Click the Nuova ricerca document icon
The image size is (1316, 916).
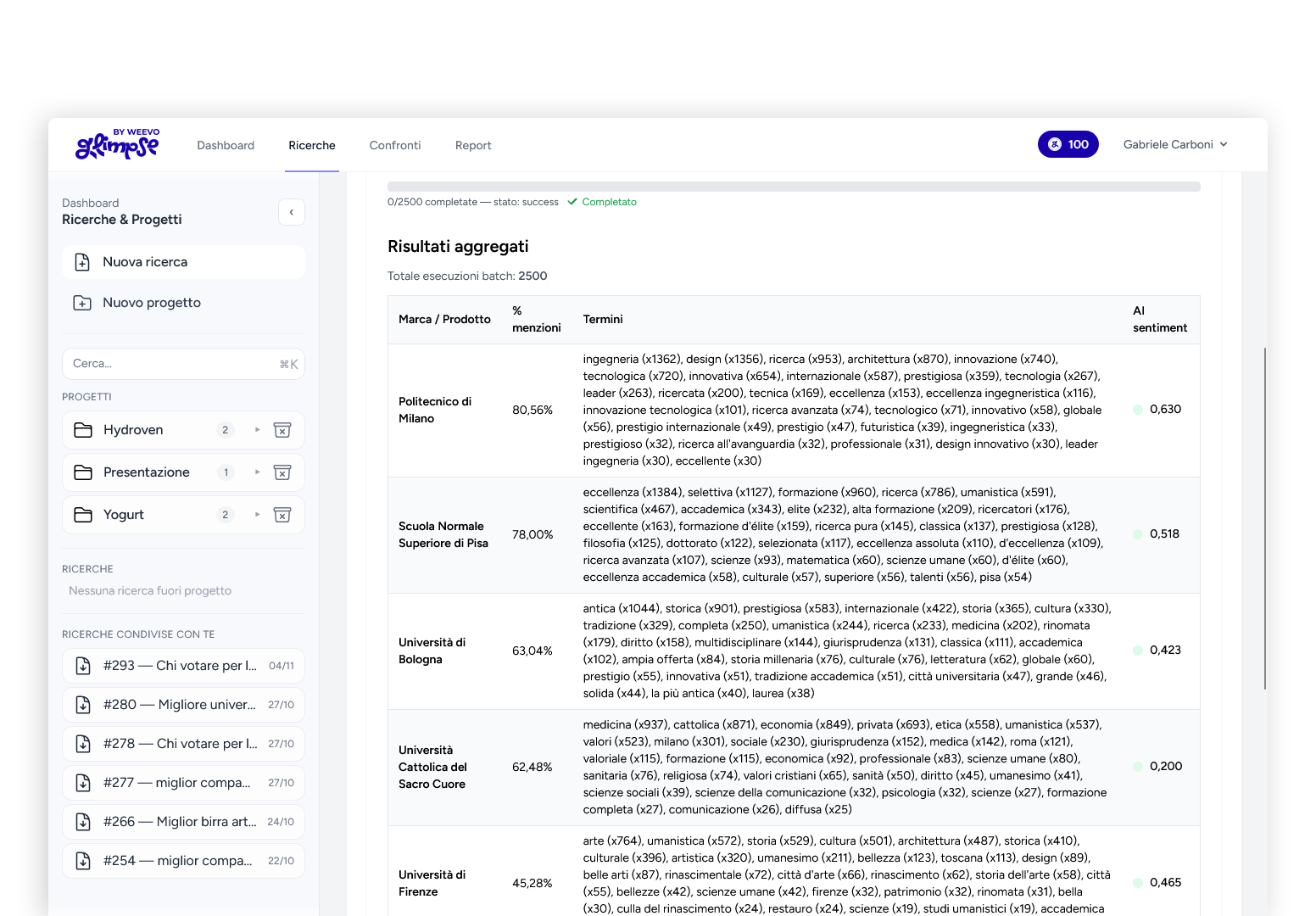82,262
